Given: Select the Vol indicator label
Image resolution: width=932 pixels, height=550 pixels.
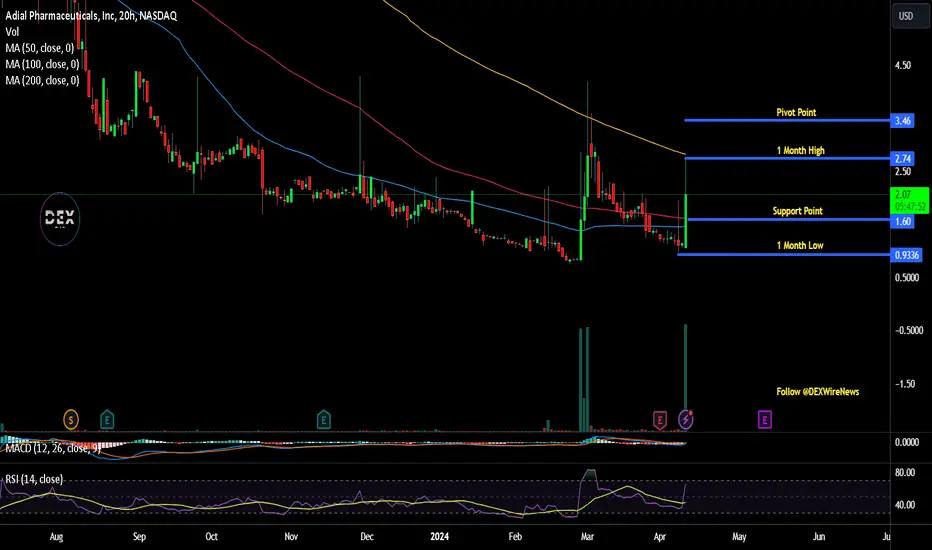Looking at the screenshot, I should pos(12,32).
